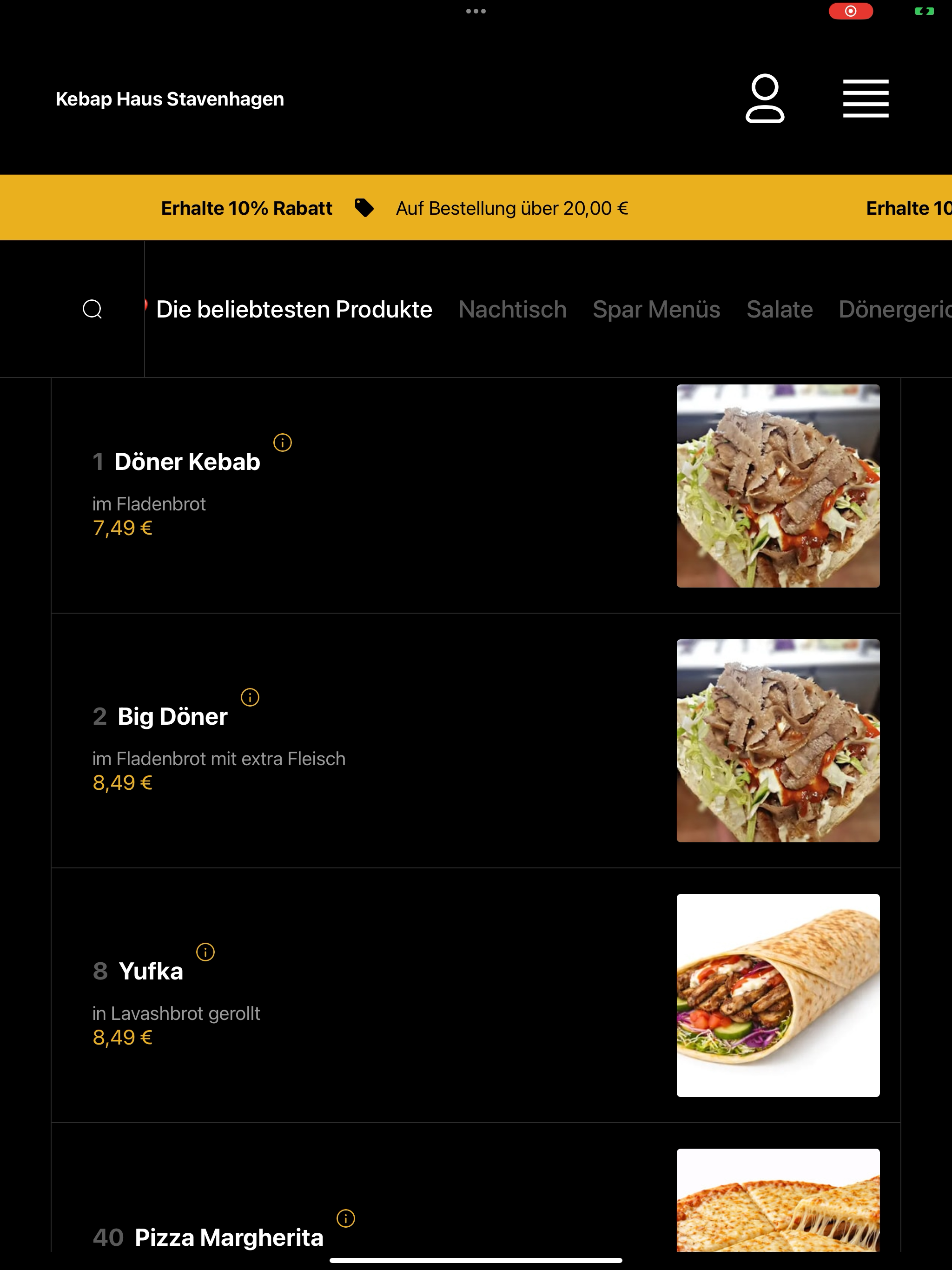952x1270 pixels.
Task: Tap the home indicator bar
Action: [476, 1261]
